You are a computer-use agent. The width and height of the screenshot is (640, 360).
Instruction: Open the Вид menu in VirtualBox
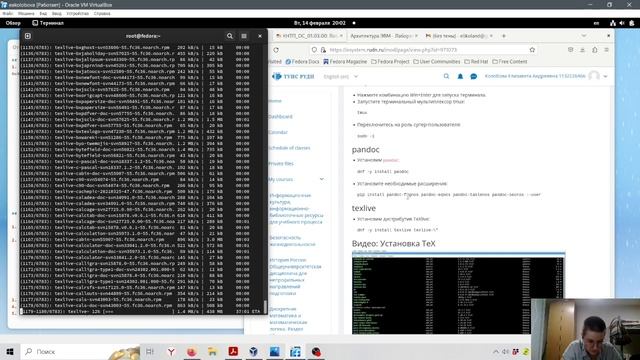[x=43, y=13]
